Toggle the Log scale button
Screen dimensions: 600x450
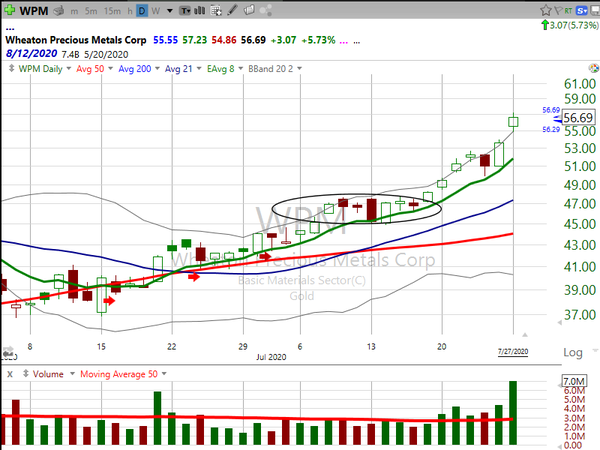(x=573, y=352)
